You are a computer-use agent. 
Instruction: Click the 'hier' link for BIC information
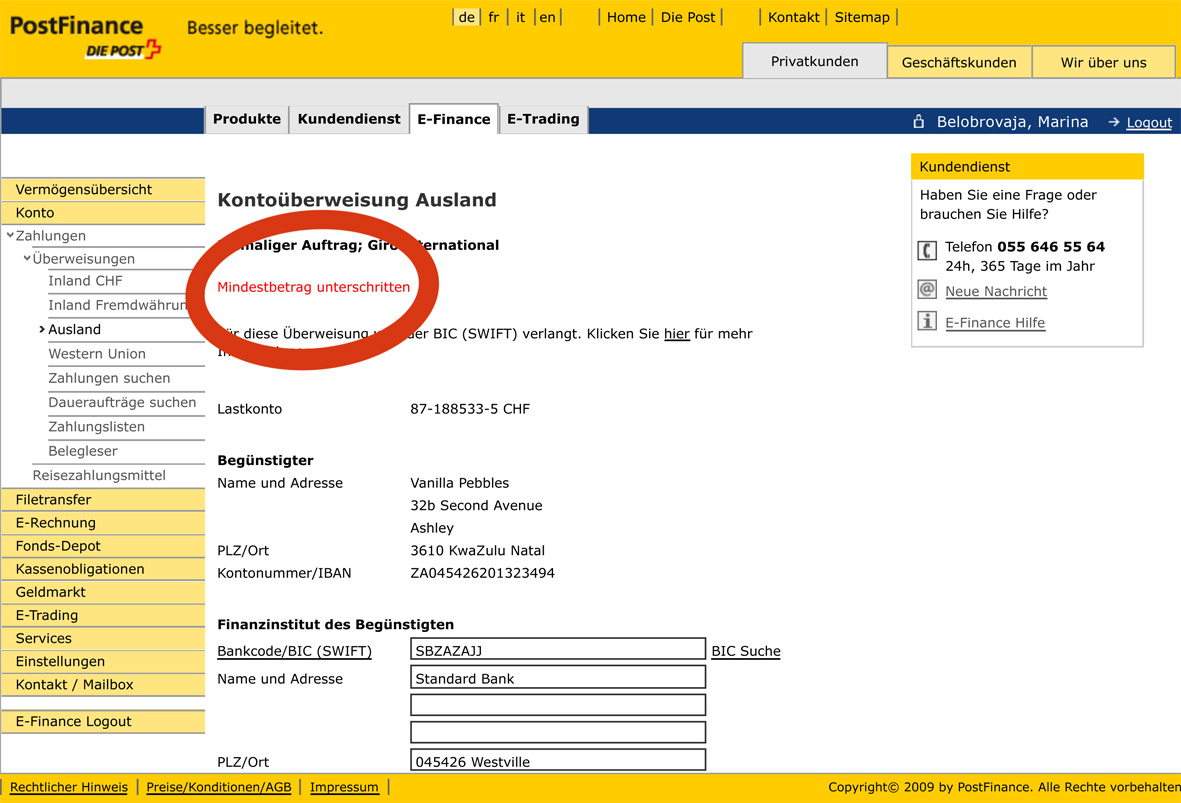tap(676, 334)
